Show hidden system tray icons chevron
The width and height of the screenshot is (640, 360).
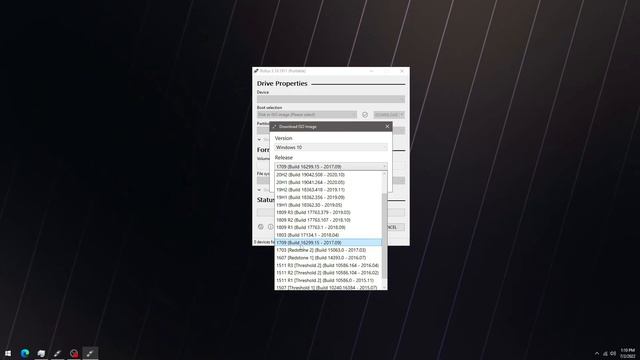pos(597,353)
